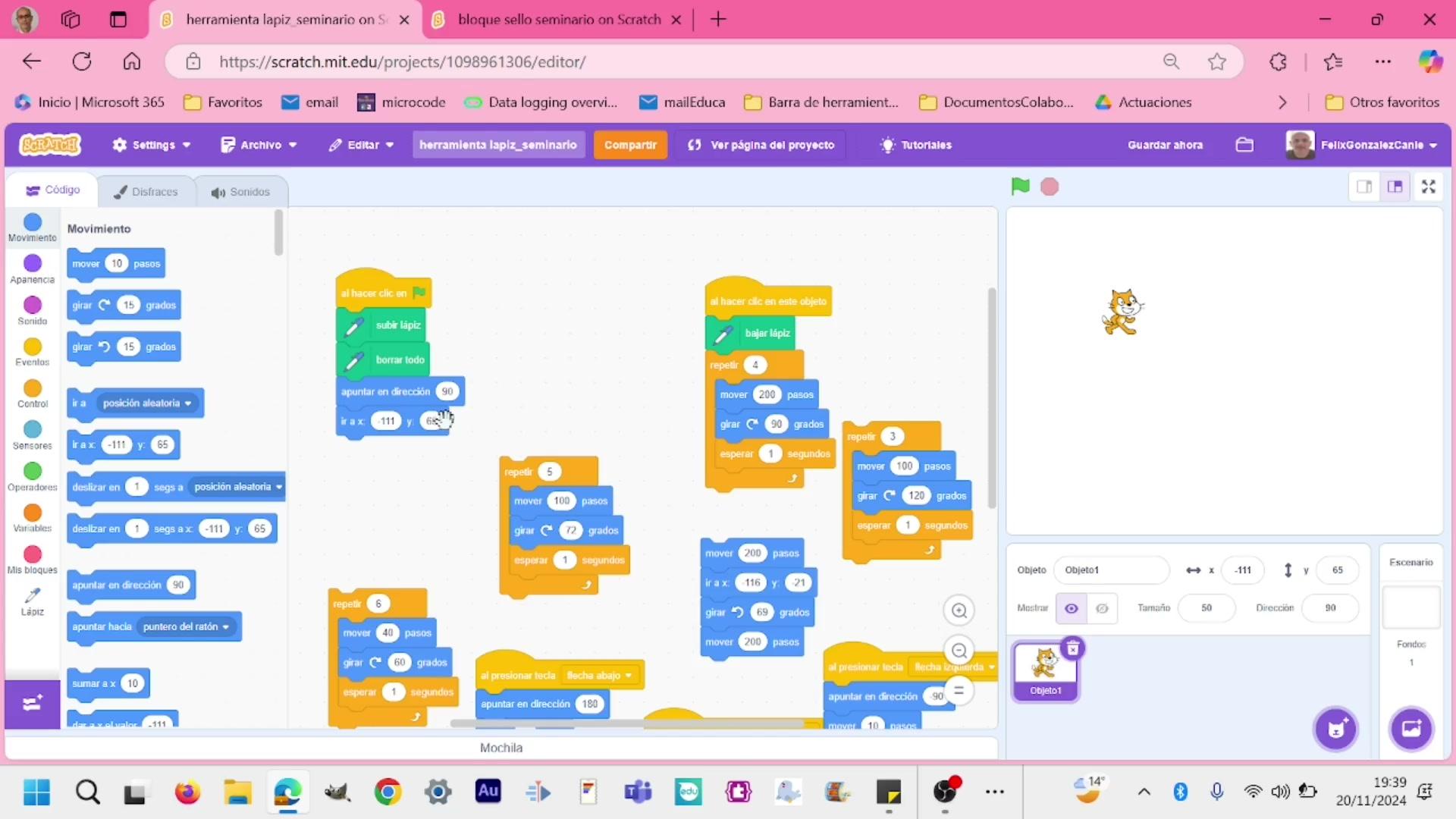Delete the Objeto1 sprite with the trash icon
1456x819 pixels.
click(1072, 648)
